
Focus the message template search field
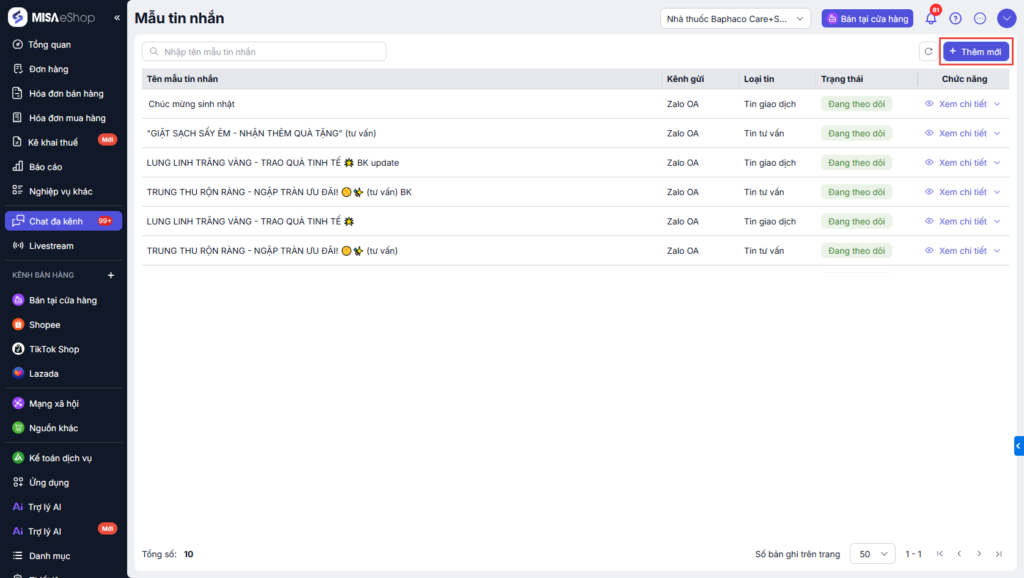pos(264,52)
